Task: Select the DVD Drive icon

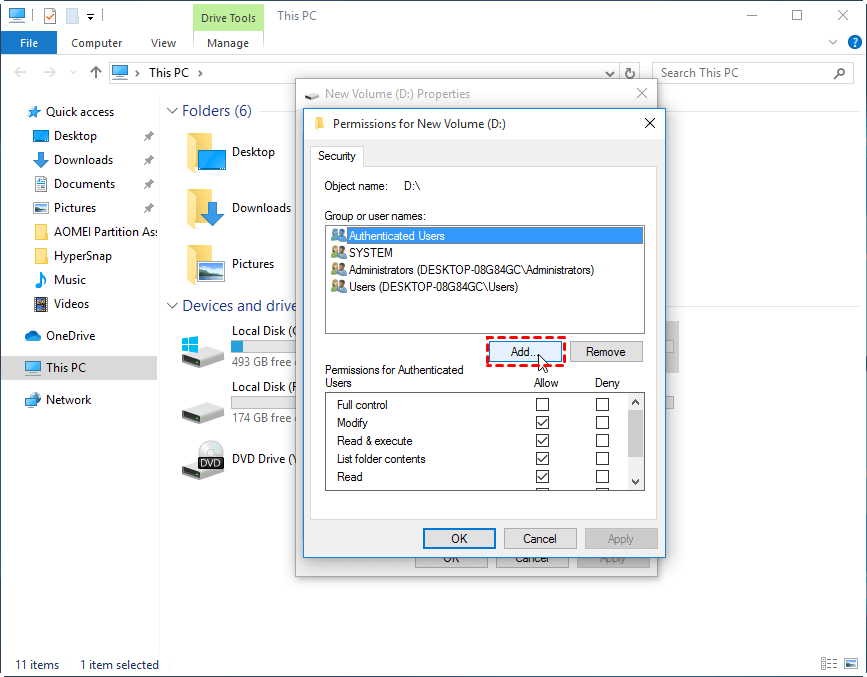Action: pos(203,459)
